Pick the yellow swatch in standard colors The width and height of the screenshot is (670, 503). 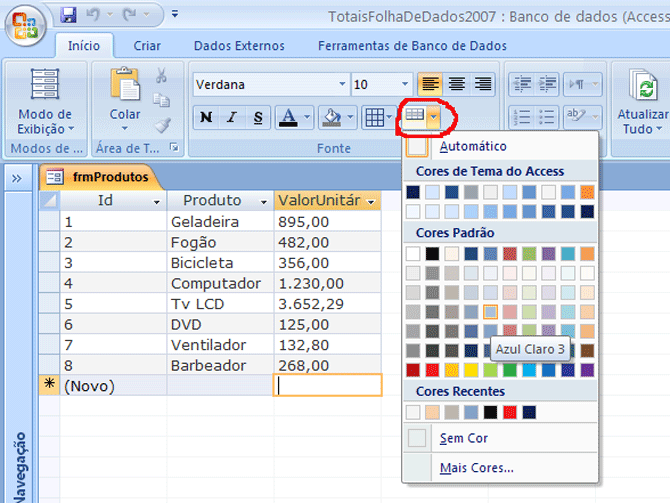(471, 370)
